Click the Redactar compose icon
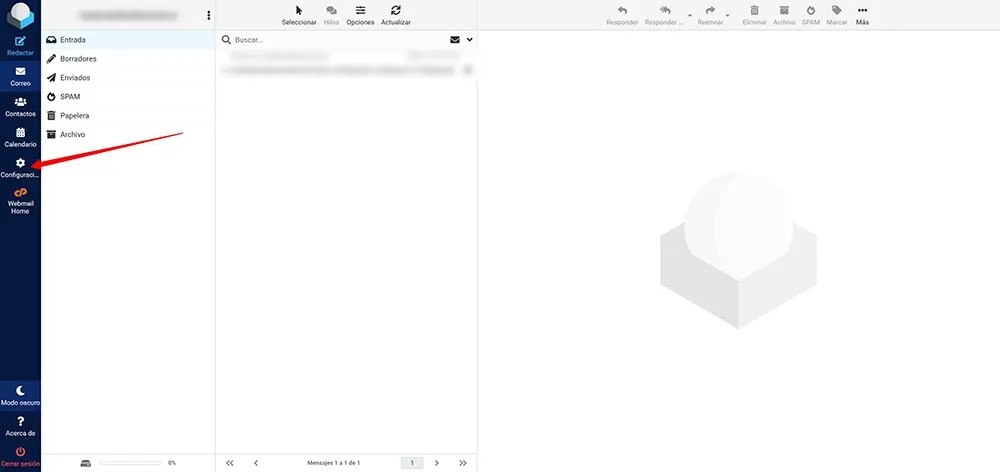Image resolution: width=1000 pixels, height=472 pixels. (20, 44)
